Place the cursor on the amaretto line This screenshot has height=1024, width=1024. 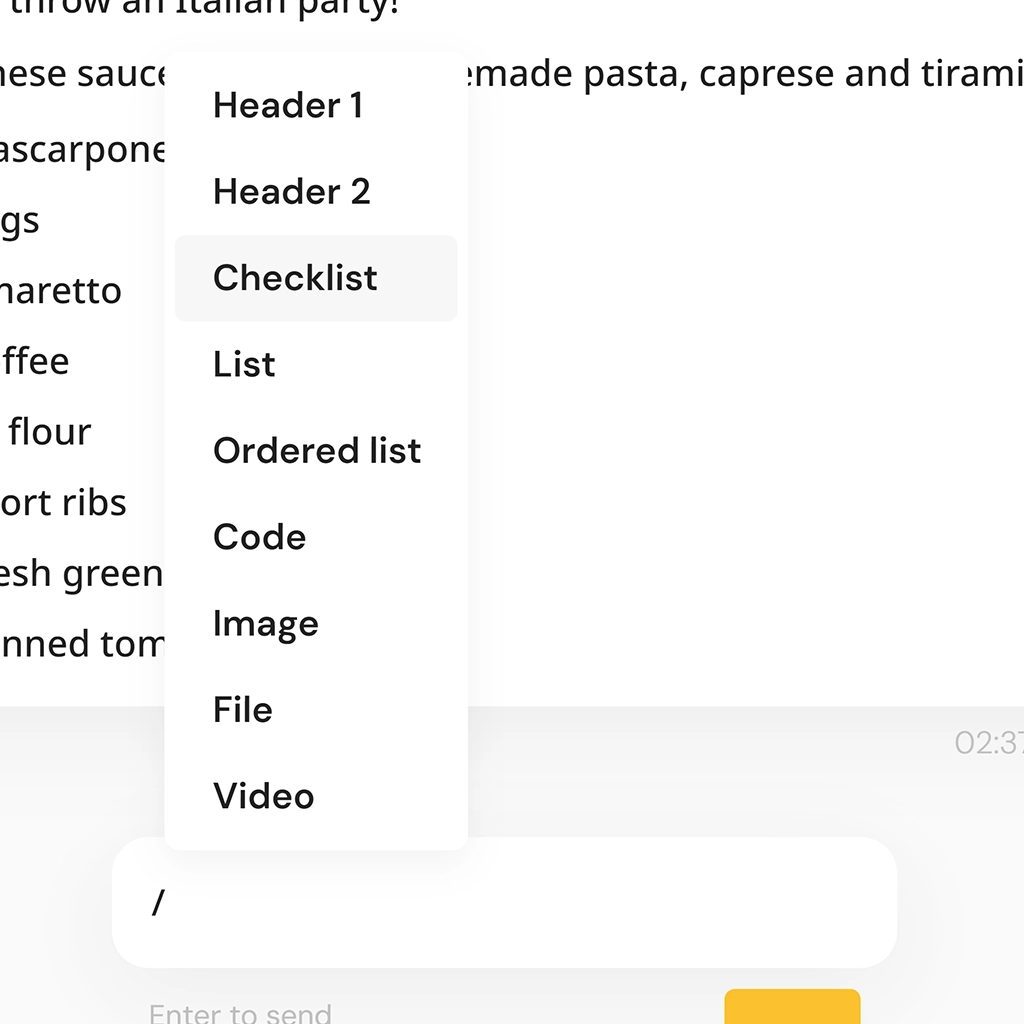(x=62, y=291)
